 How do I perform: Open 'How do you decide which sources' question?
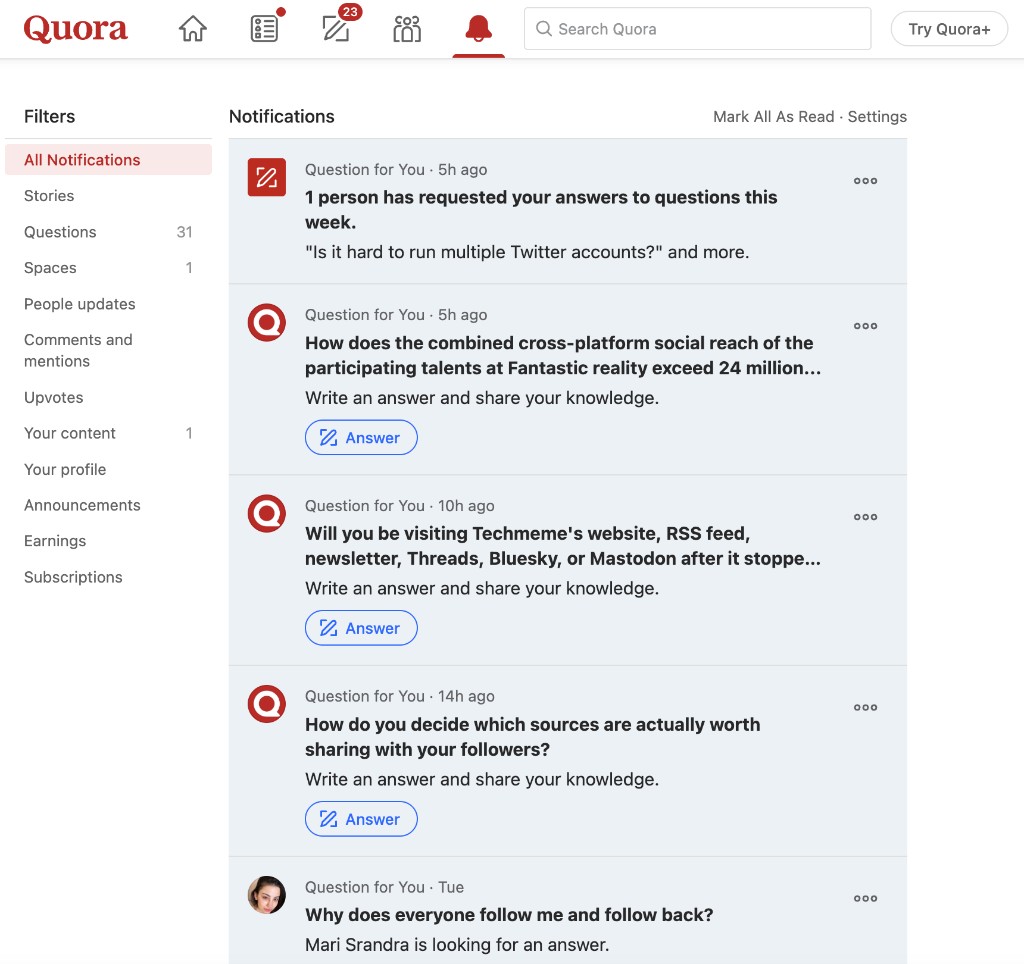click(x=532, y=737)
